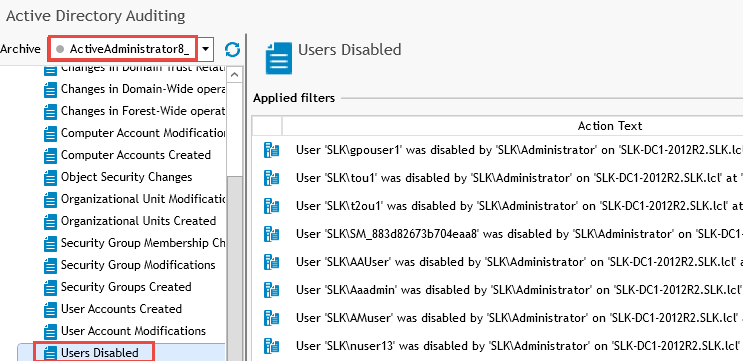Select the AAUser disabled event row

(498, 262)
